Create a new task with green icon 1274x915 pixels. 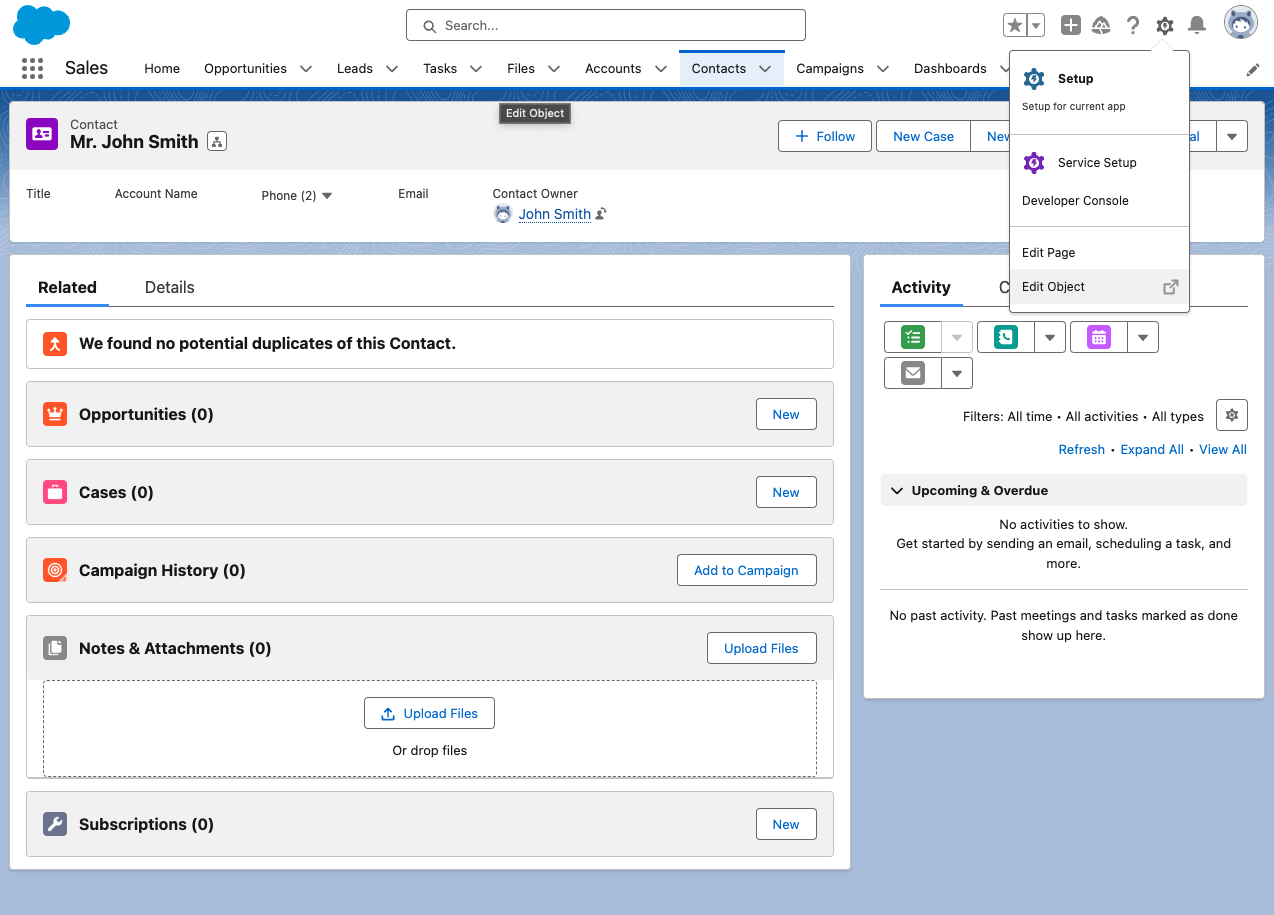pos(913,337)
